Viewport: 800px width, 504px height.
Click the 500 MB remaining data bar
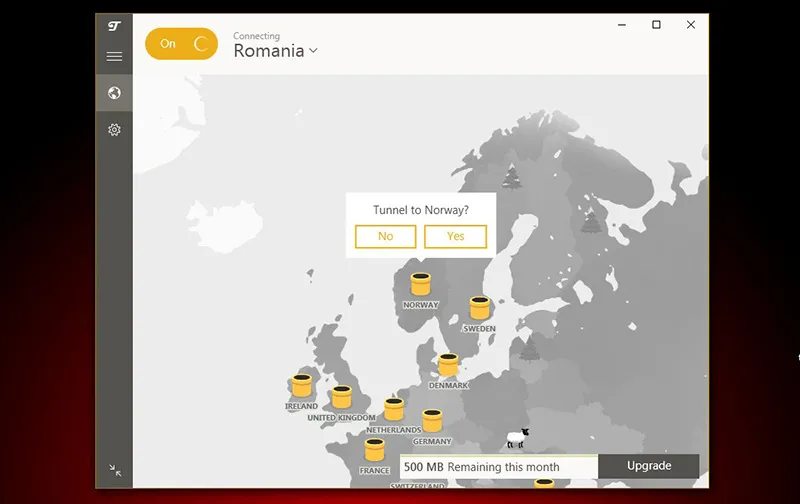498,467
